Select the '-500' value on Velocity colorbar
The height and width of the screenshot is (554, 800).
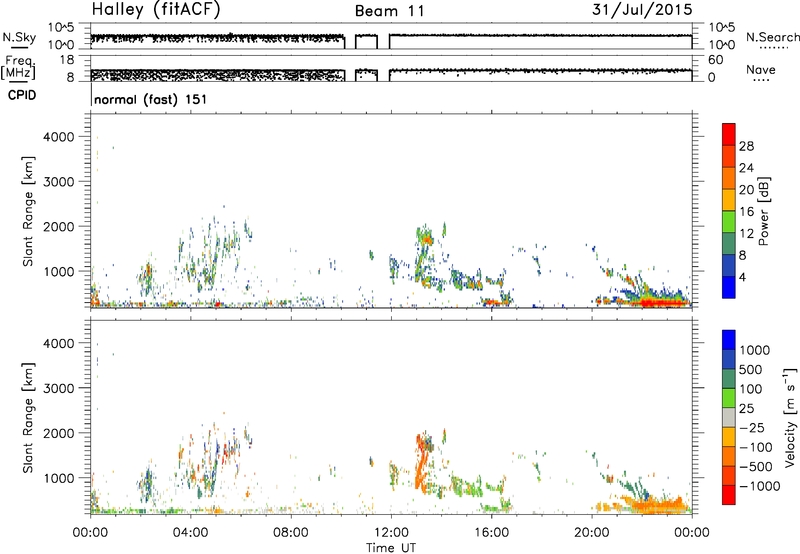point(756,467)
